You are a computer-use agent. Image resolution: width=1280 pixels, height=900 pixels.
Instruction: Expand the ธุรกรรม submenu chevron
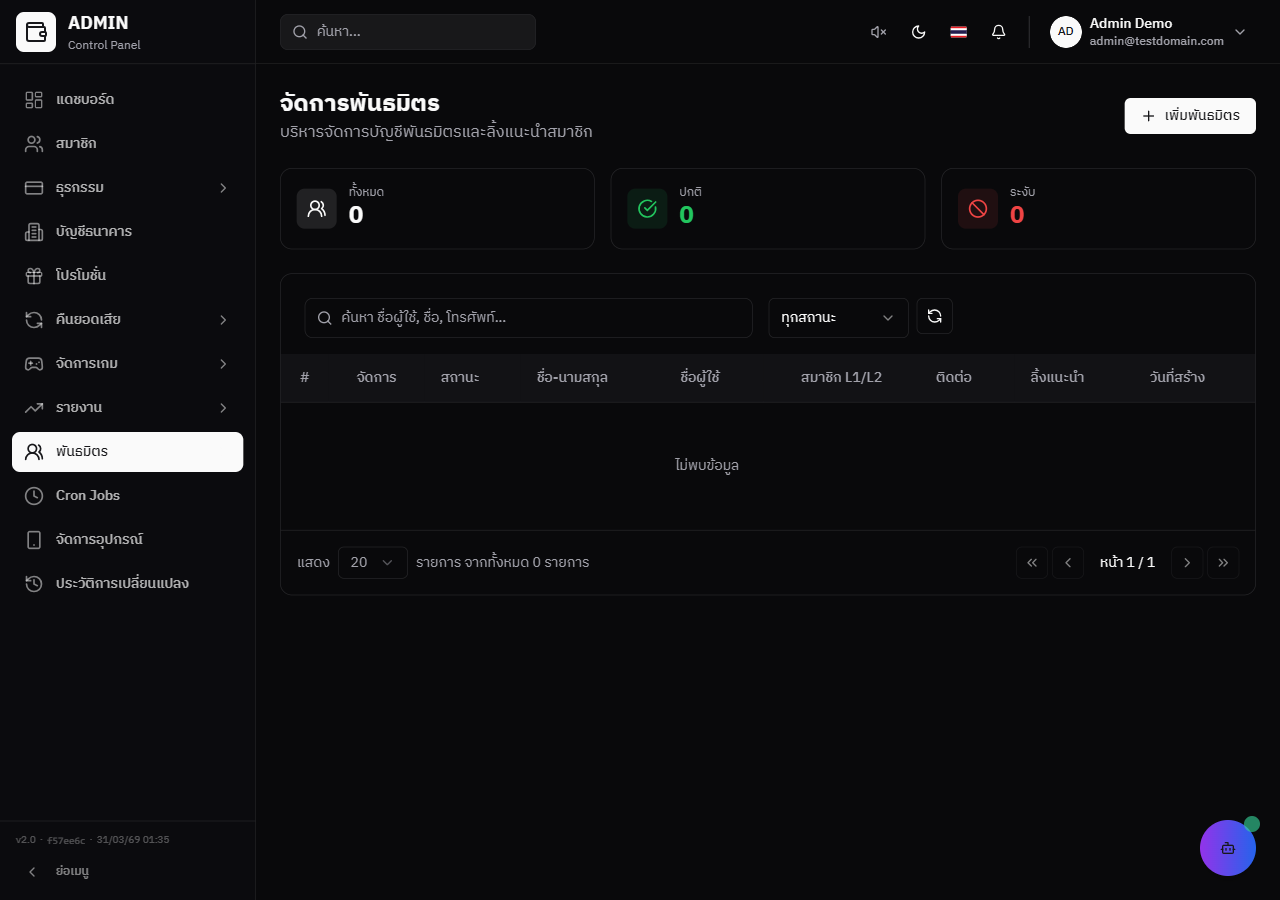223,188
